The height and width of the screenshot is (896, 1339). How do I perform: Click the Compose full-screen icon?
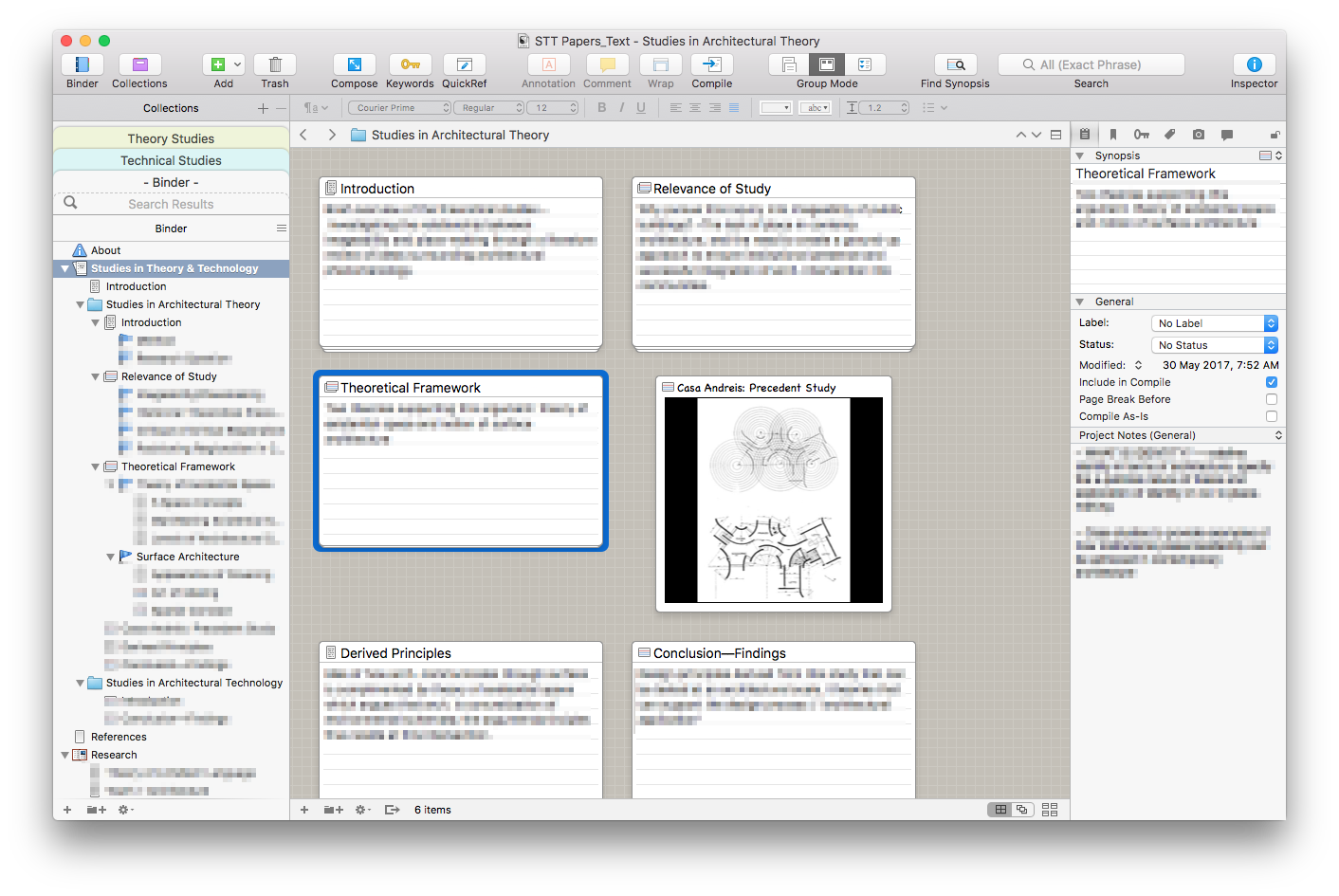[x=354, y=64]
